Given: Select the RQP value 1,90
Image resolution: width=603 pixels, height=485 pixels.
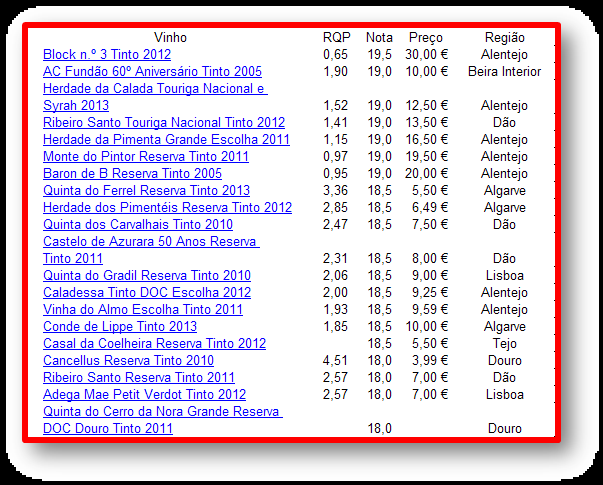Looking at the screenshot, I should click(335, 72).
